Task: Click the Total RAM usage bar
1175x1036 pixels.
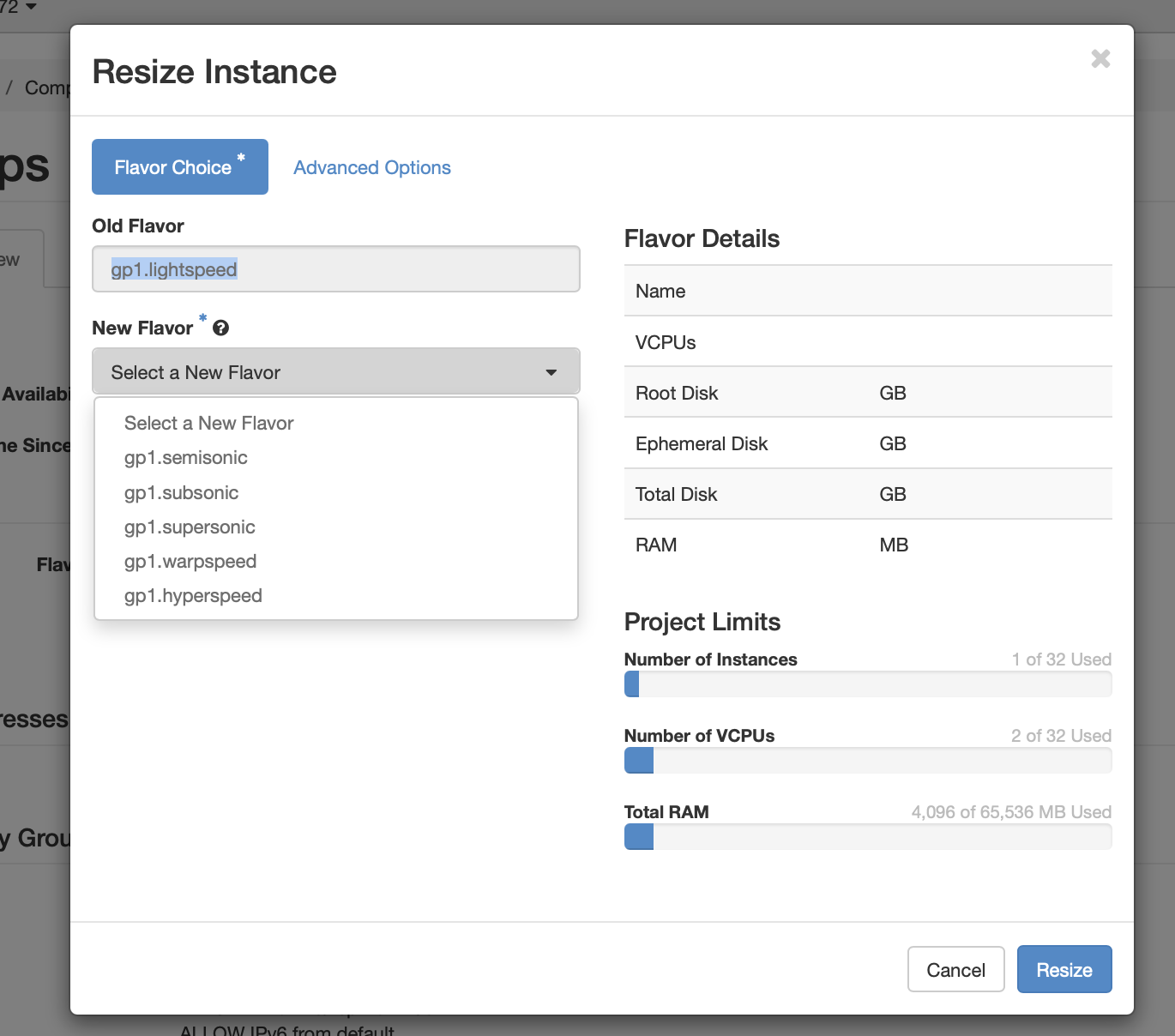Action: tap(867, 837)
